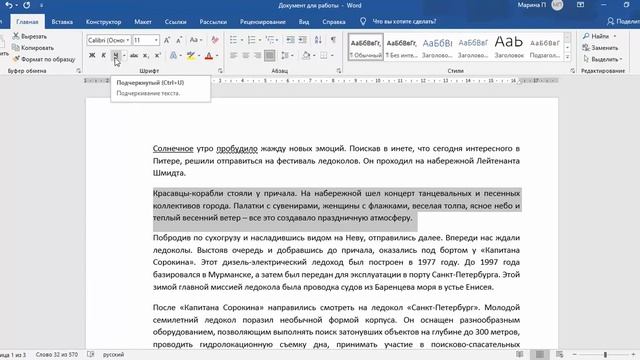Viewport: 640px width, 360px height.
Task: Decrease font size
Action: [x=179, y=40]
